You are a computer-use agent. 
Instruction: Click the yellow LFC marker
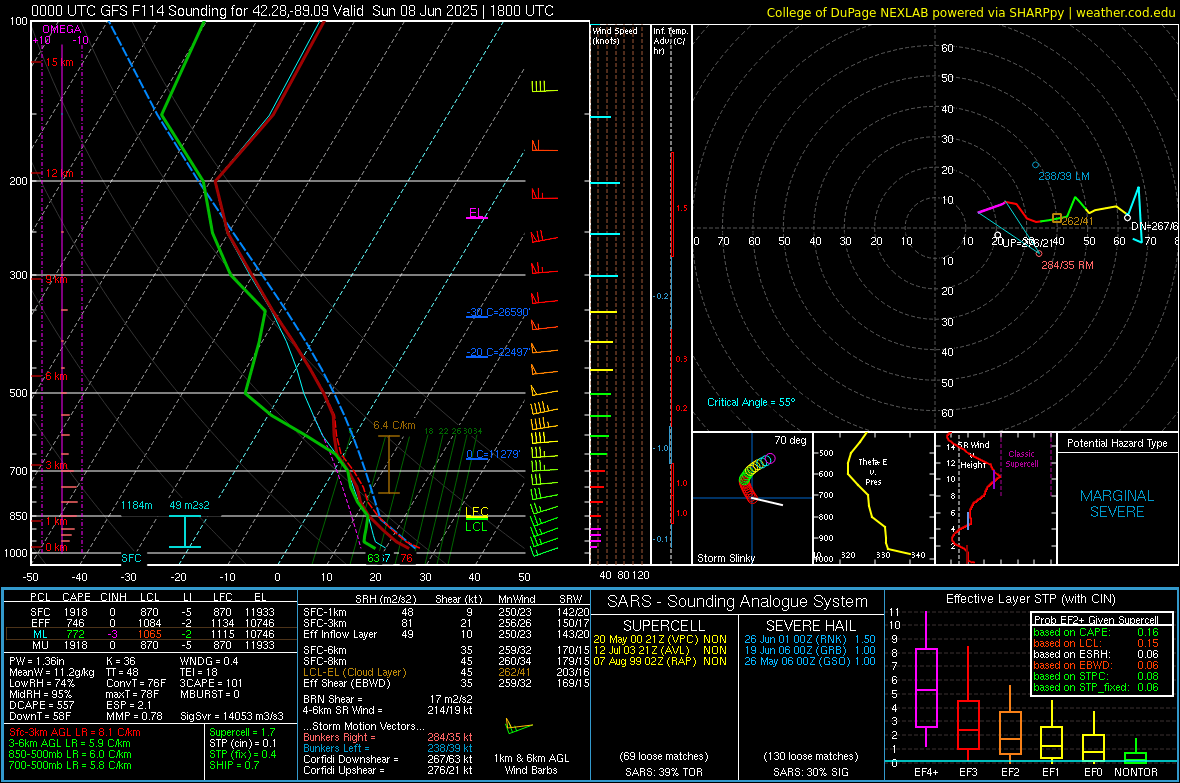[x=476, y=512]
